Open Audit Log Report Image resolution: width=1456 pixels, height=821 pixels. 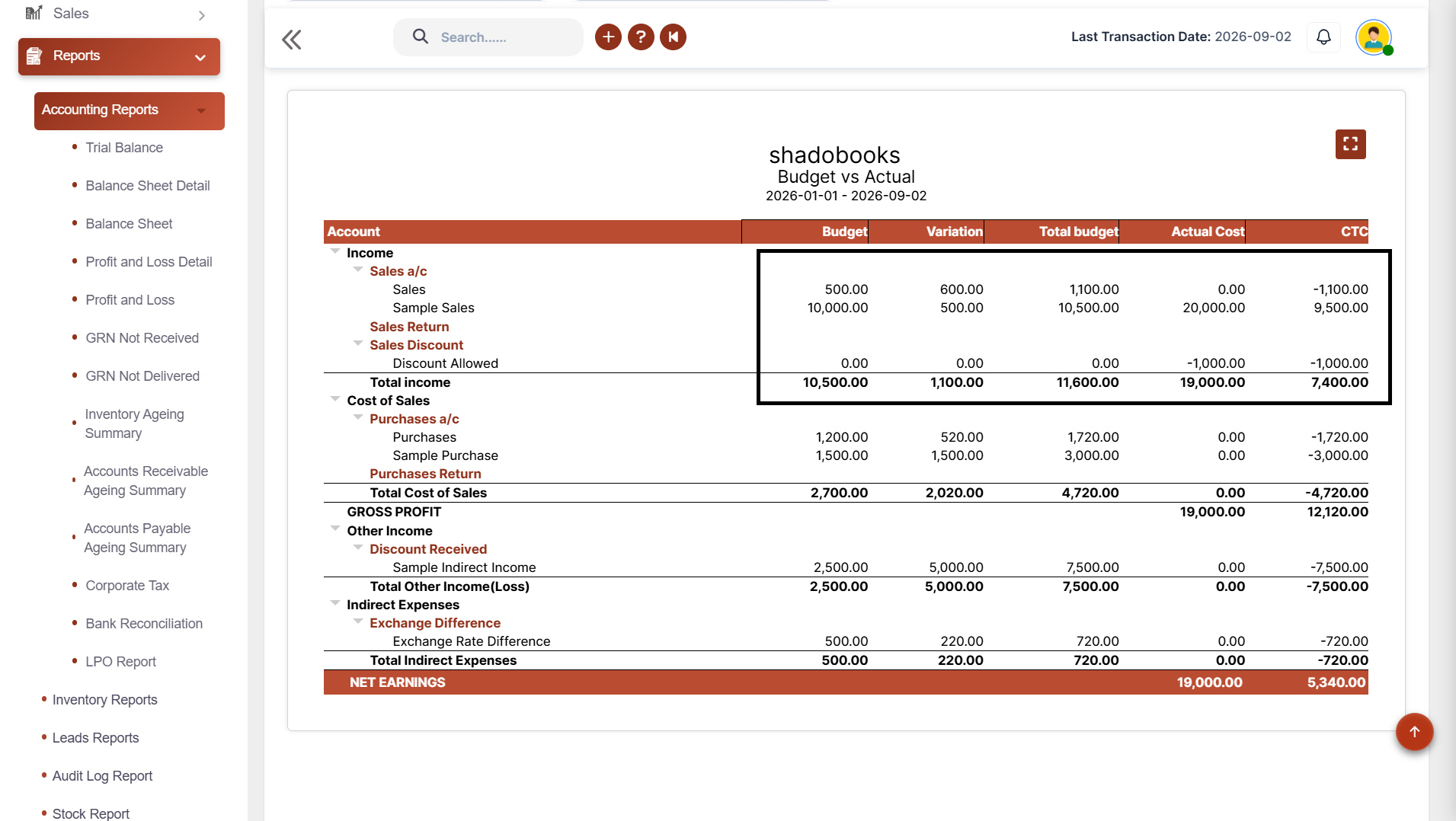(x=102, y=776)
